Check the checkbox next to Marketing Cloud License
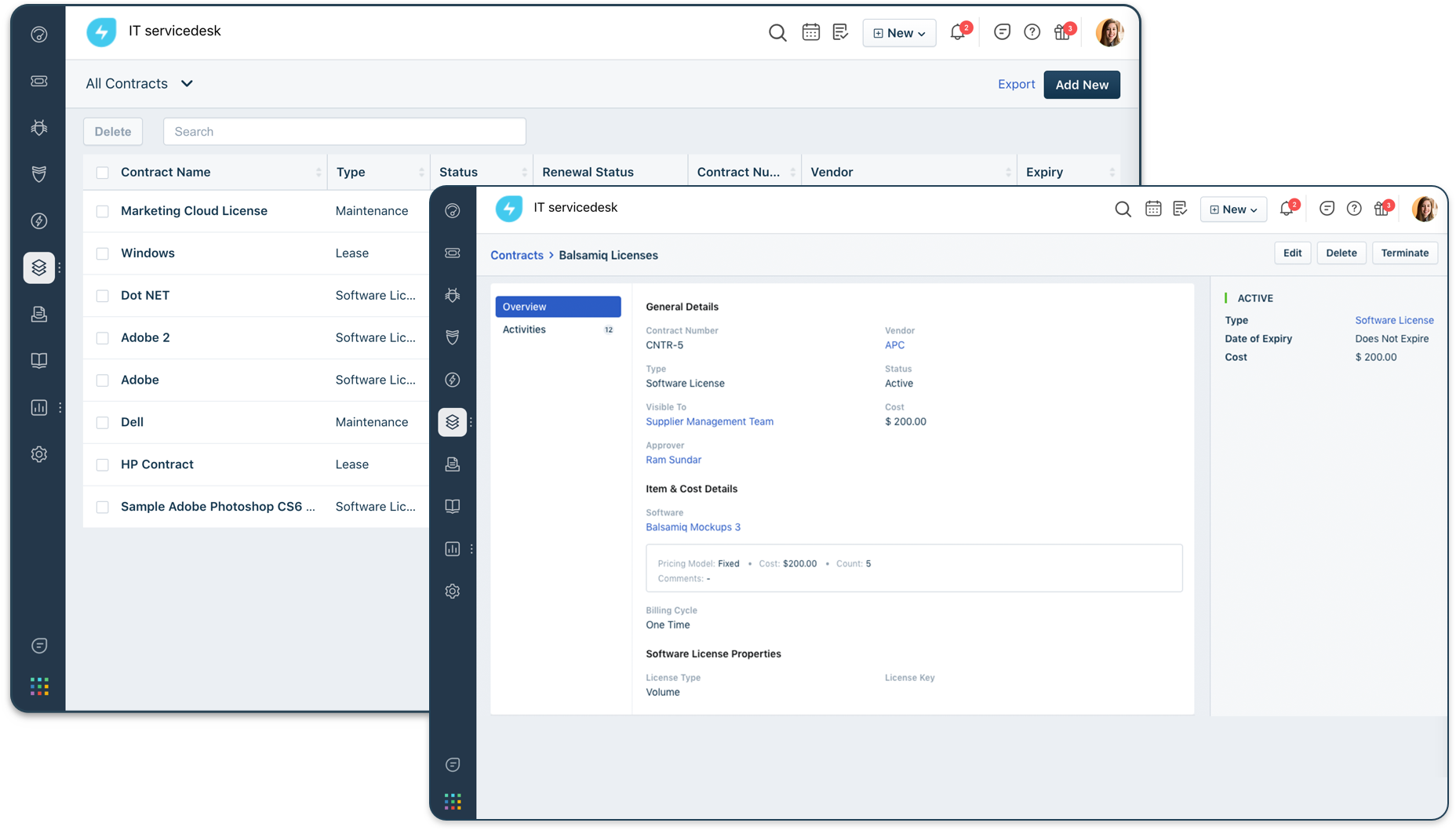Screen dimensions: 1456x830 click(102, 210)
